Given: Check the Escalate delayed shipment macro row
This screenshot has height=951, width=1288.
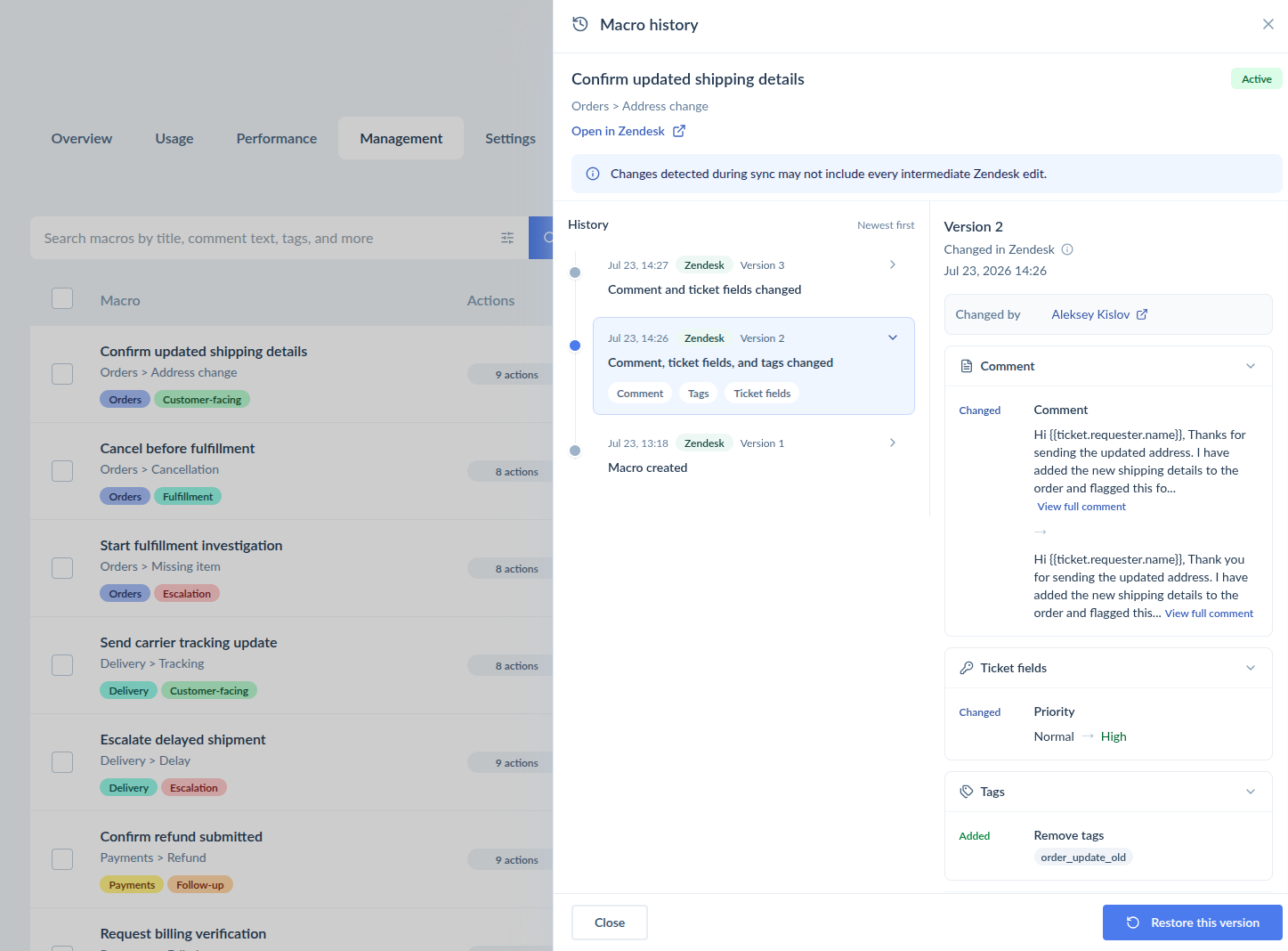Looking at the screenshot, I should (x=62, y=761).
